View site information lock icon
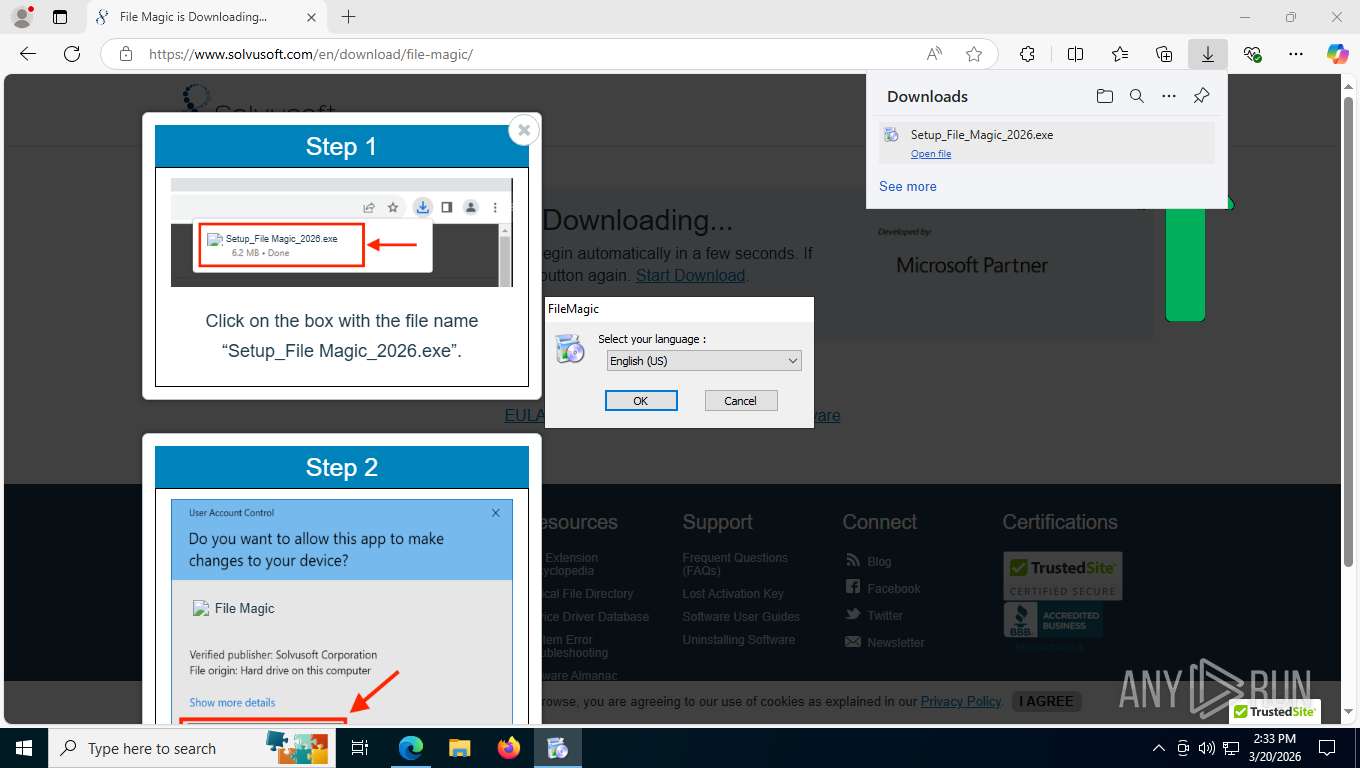The image size is (1360, 768). pyautogui.click(x=125, y=54)
